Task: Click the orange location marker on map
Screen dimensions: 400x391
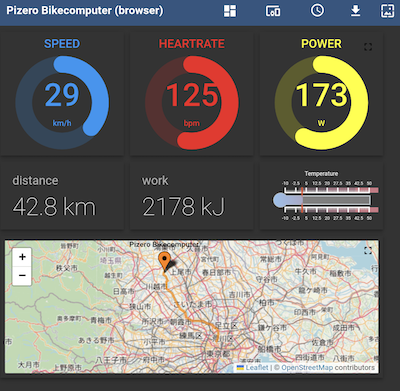Action: click(164, 262)
